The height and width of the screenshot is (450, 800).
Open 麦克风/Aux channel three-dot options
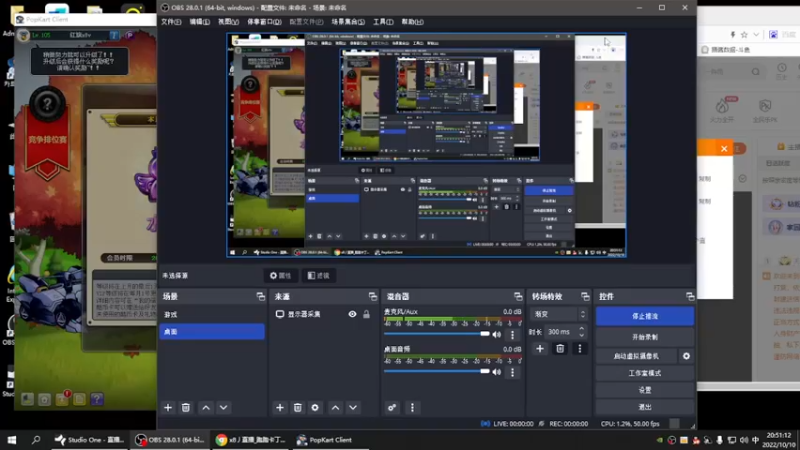click(513, 335)
